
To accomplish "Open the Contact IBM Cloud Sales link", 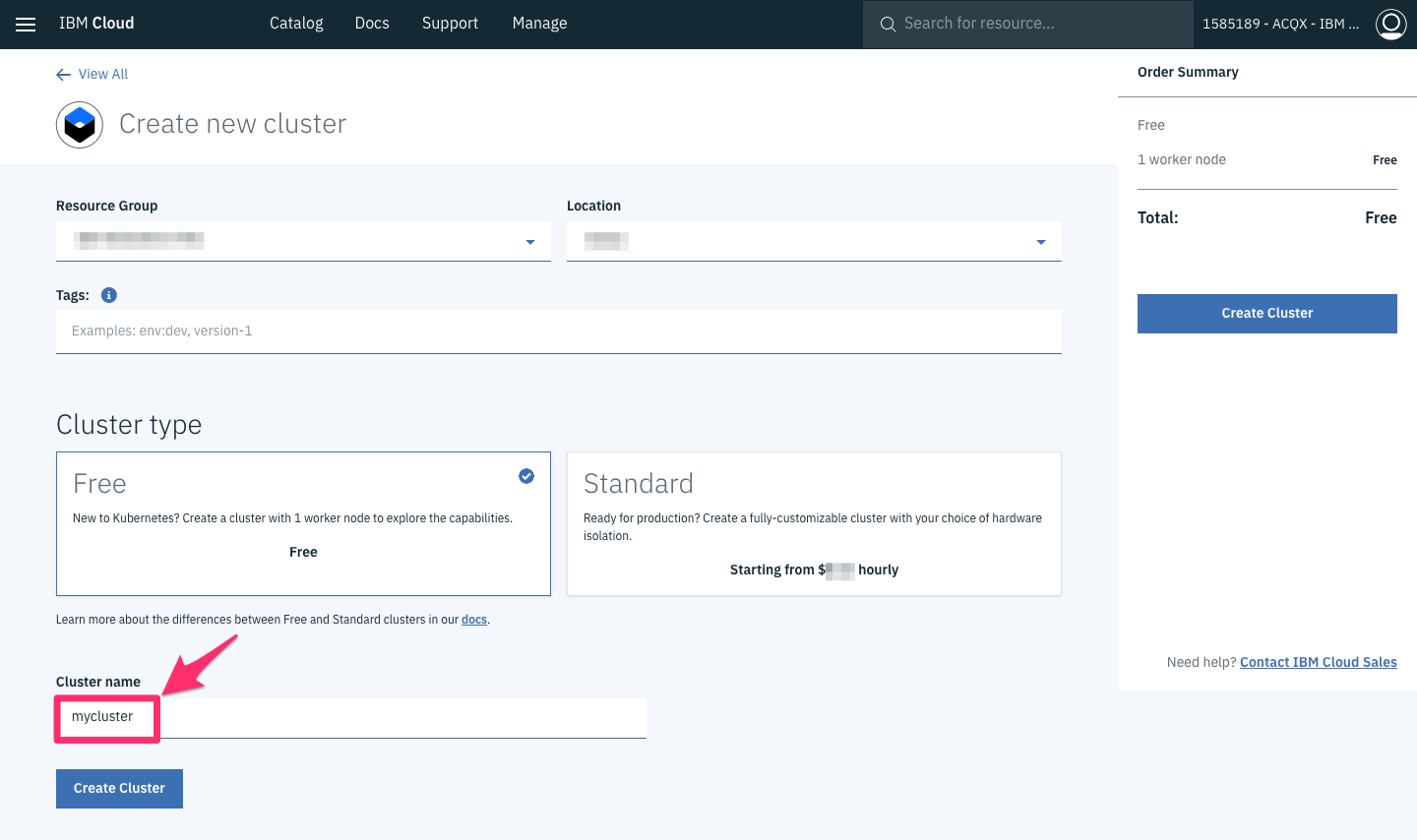I will pos(1319,663).
